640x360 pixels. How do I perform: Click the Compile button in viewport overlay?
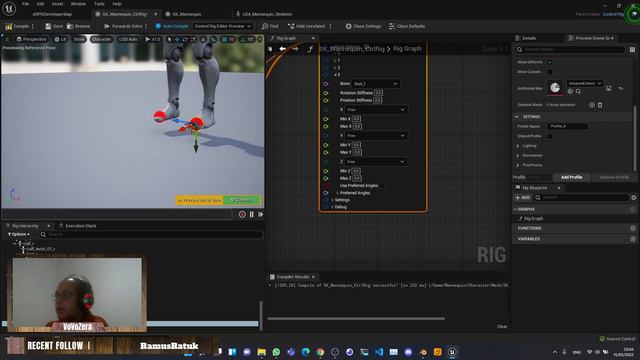242,200
